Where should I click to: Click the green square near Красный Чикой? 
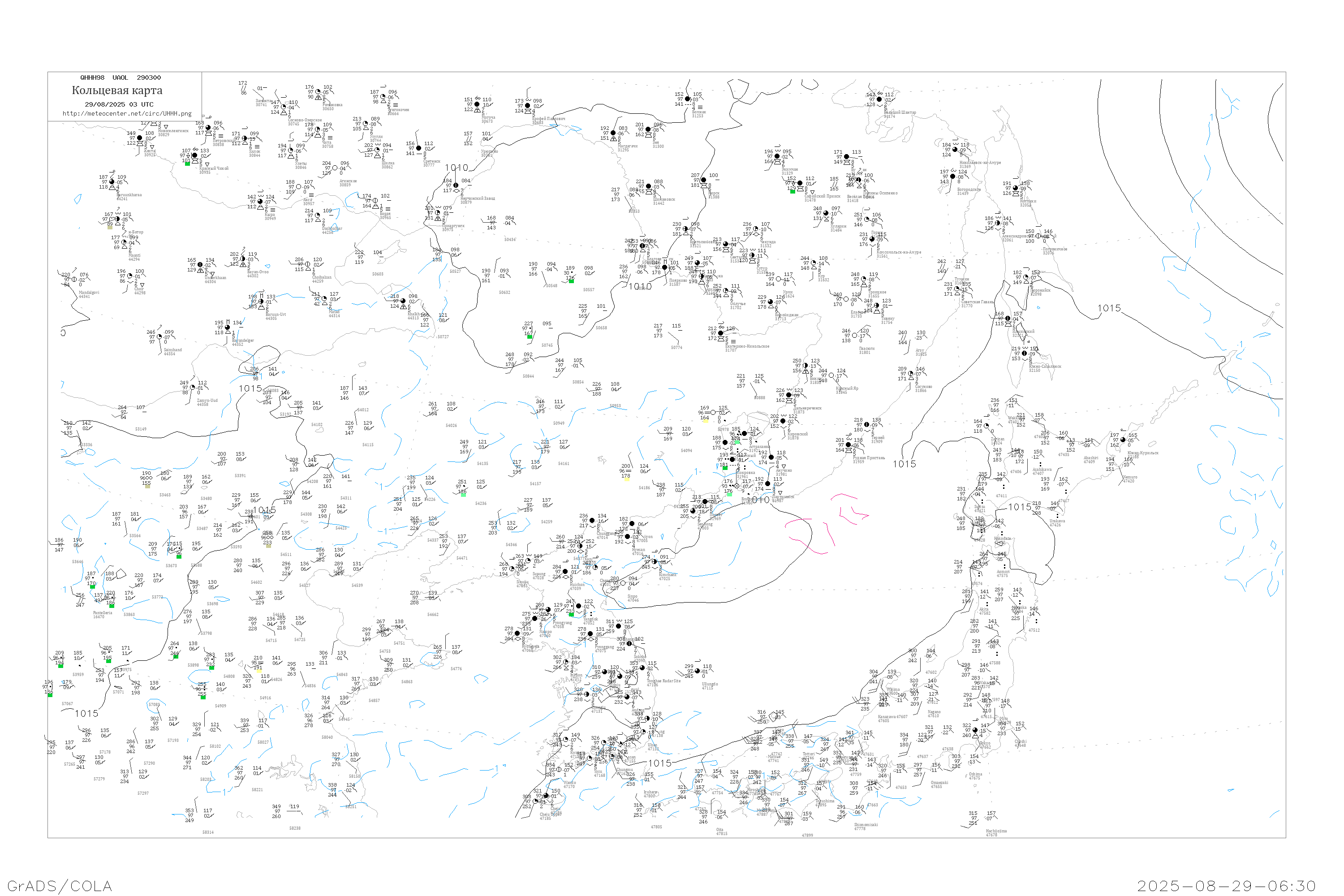[x=187, y=164]
